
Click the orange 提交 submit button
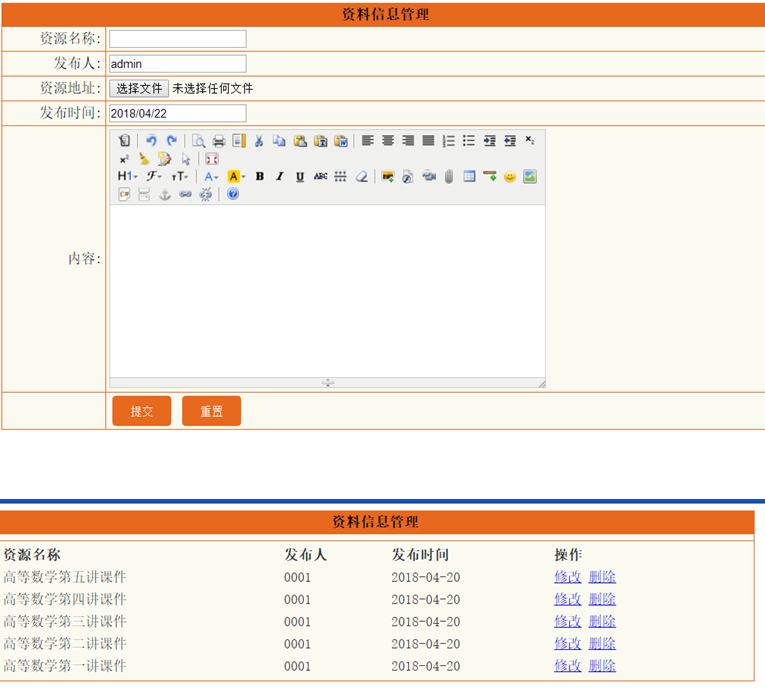(141, 411)
